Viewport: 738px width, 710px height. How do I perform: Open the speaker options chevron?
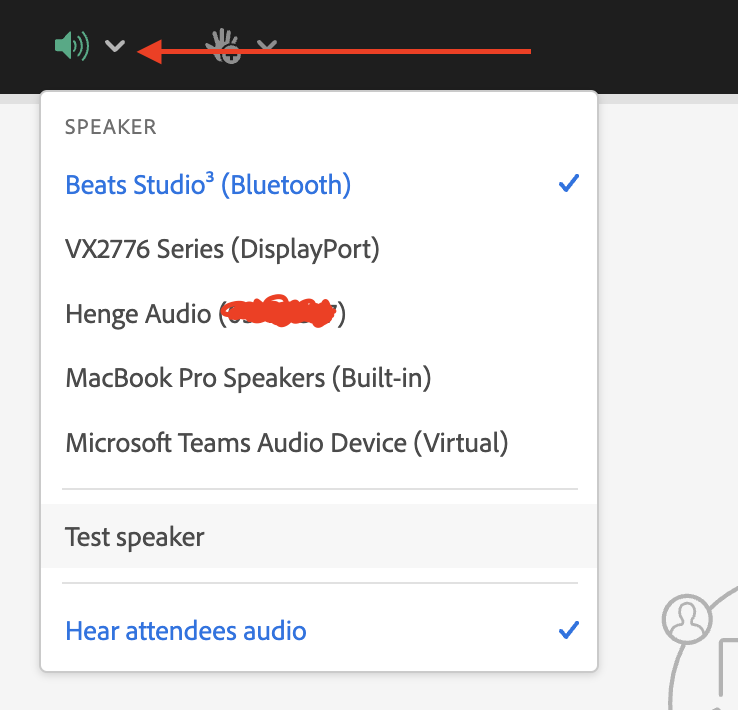(115, 46)
